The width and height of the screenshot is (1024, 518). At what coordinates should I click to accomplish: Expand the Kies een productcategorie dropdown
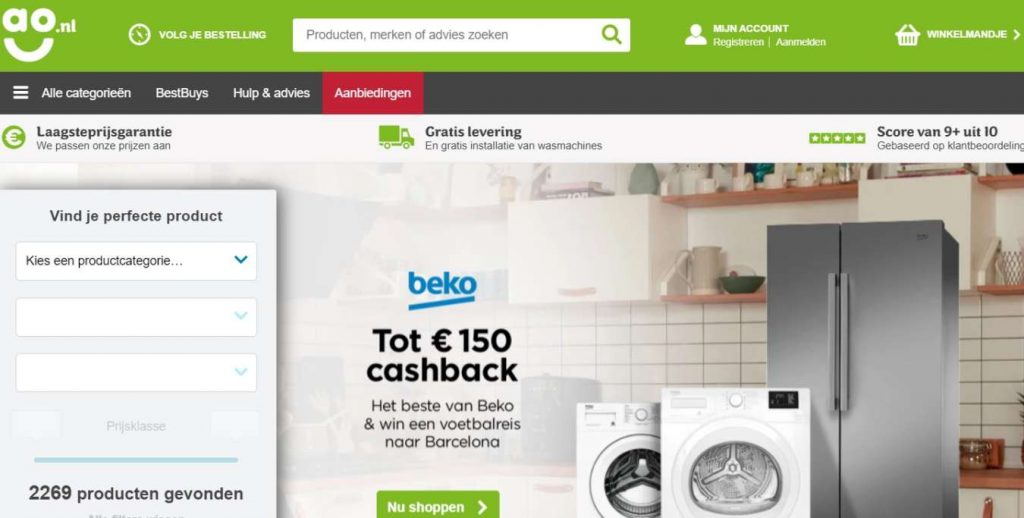[x=136, y=261]
